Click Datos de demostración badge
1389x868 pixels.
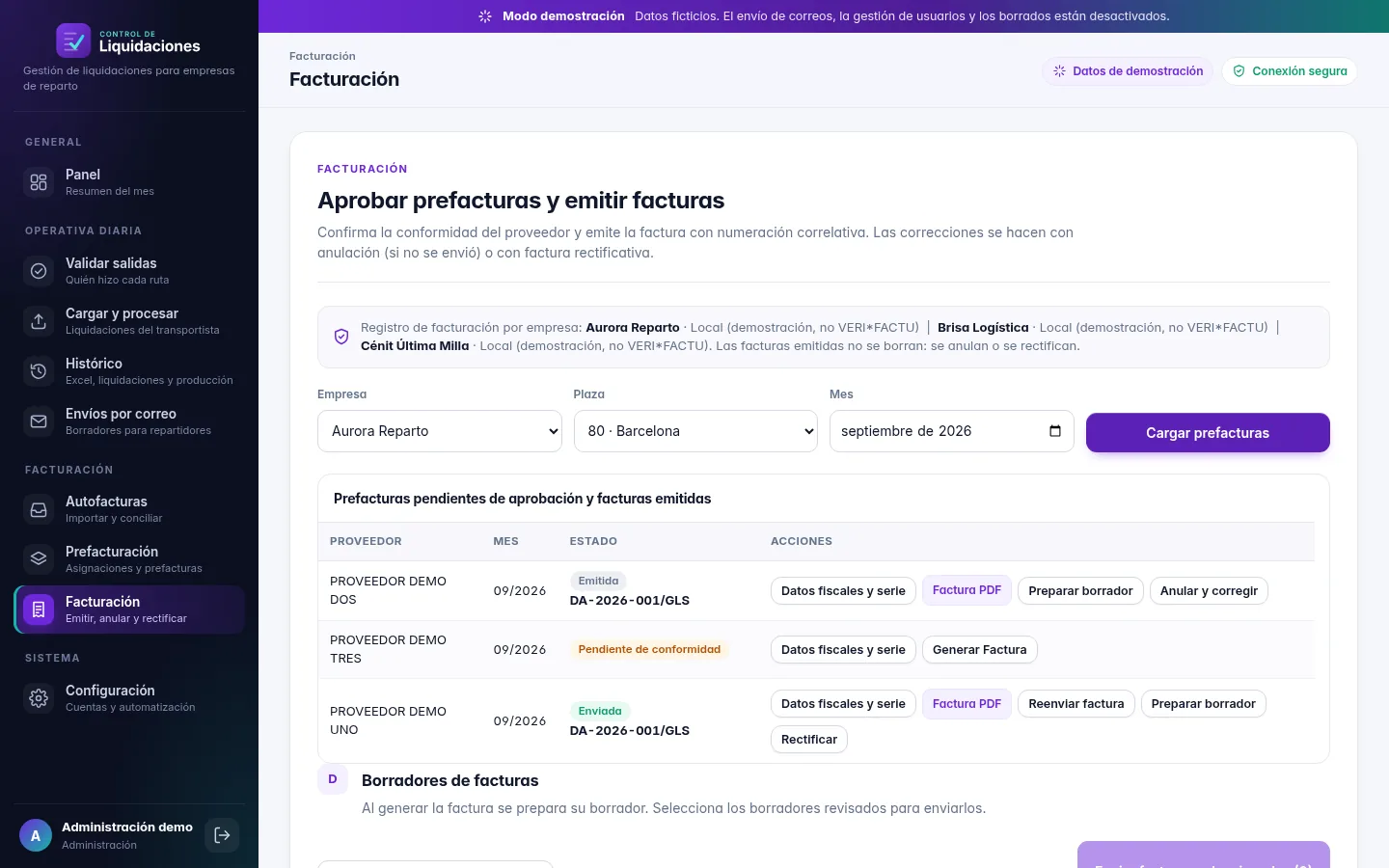pos(1128,71)
